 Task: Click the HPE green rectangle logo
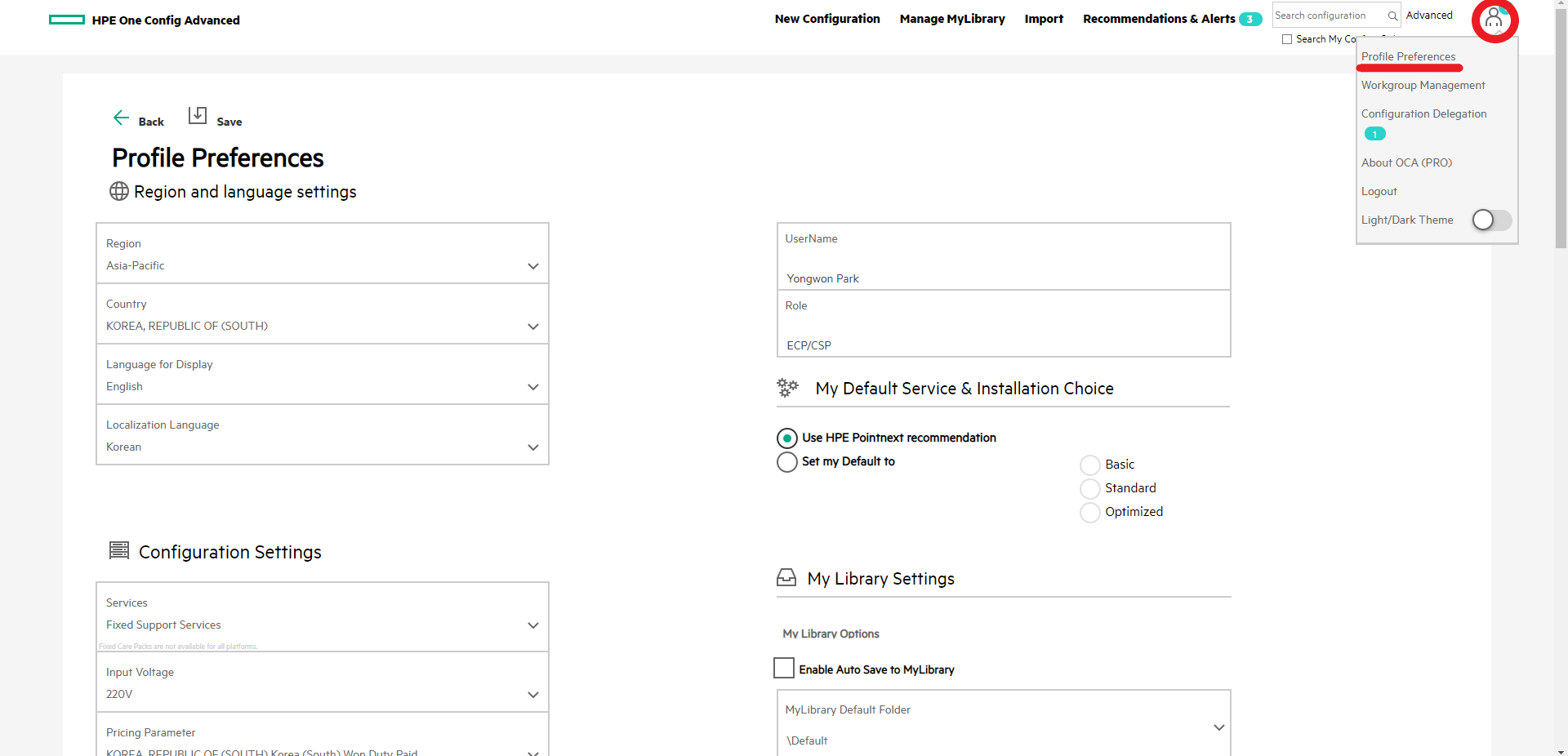(x=67, y=20)
